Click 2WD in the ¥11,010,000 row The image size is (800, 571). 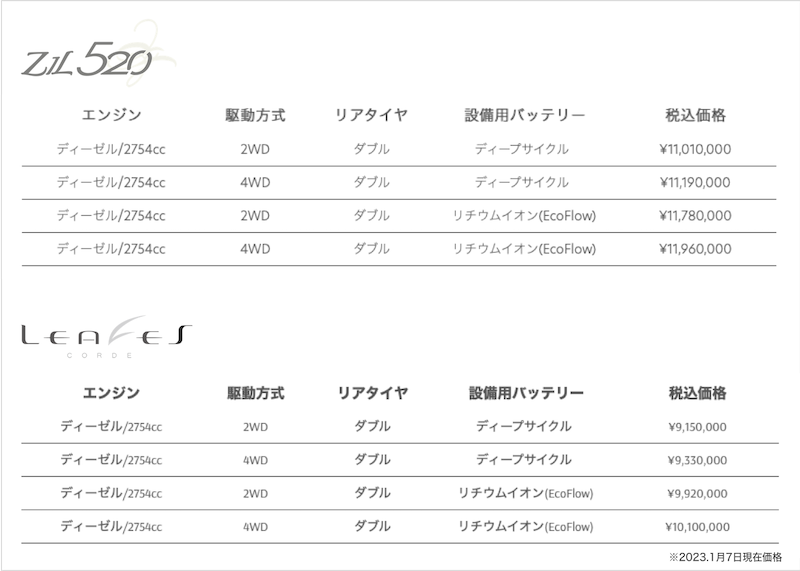point(255,149)
